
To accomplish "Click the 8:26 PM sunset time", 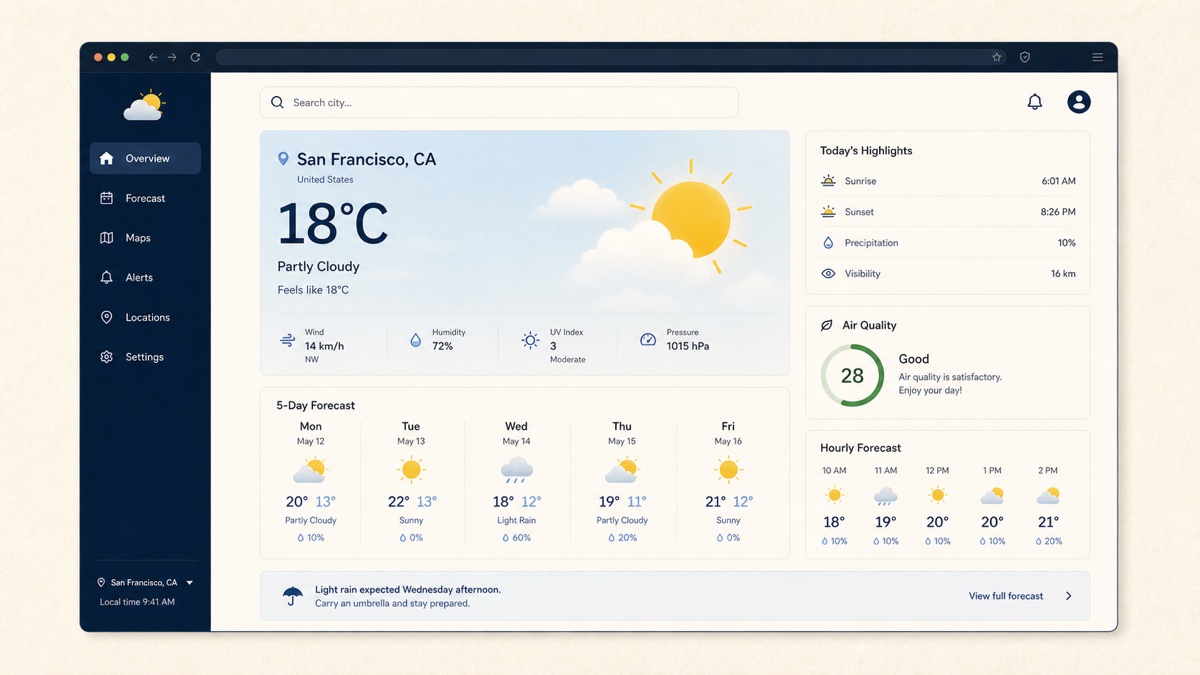I will click(1058, 212).
